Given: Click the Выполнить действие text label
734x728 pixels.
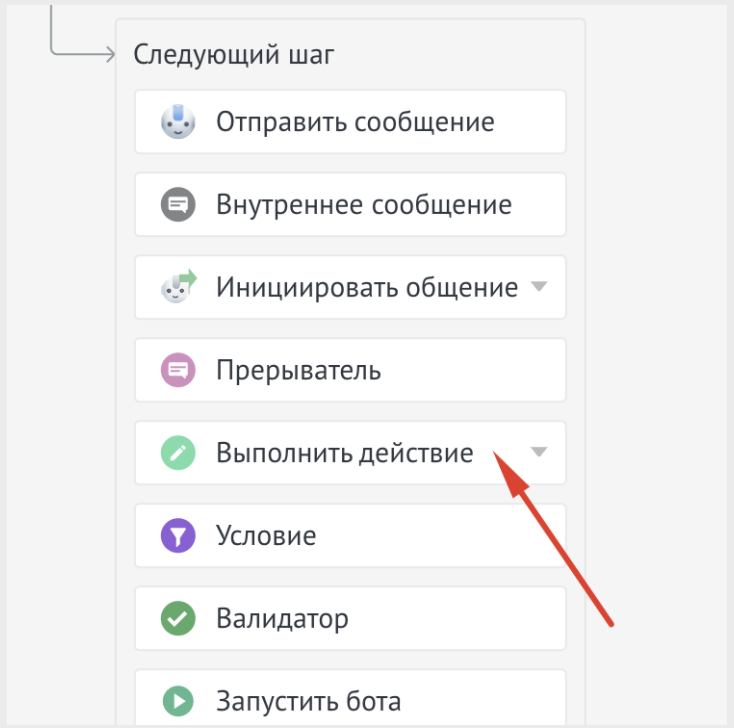Looking at the screenshot, I should (344, 453).
